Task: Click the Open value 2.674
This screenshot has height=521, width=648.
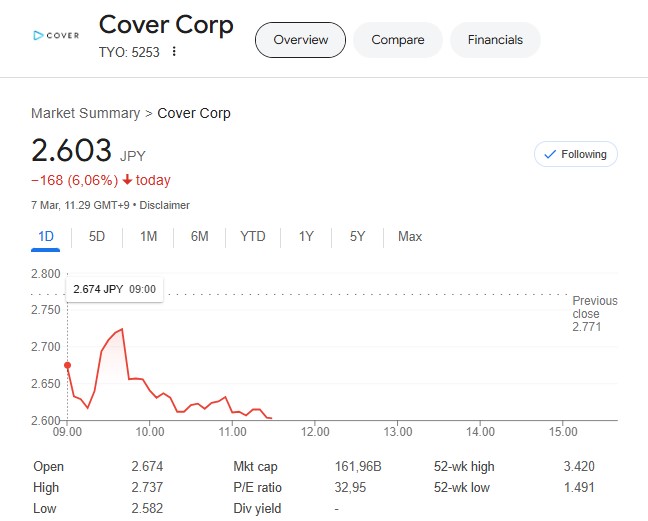Action: 147,466
